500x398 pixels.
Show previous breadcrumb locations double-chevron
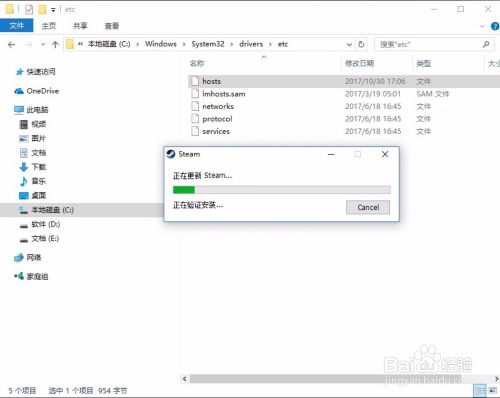(80, 44)
